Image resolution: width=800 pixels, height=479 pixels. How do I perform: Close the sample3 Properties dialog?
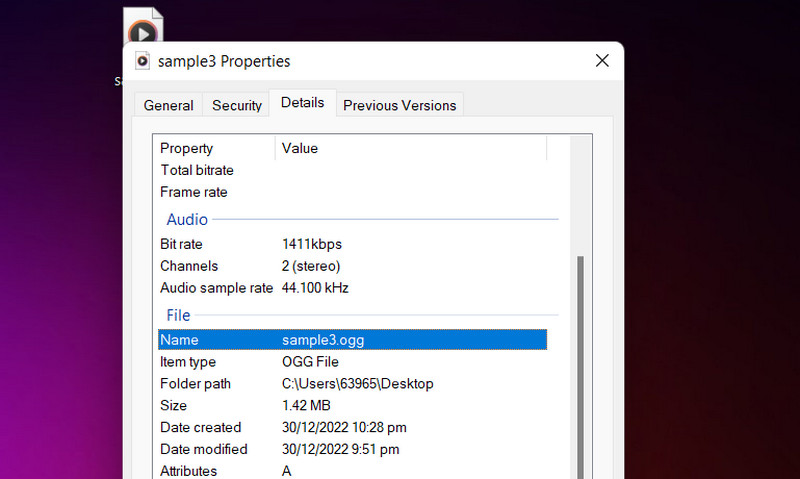pyautogui.click(x=602, y=61)
